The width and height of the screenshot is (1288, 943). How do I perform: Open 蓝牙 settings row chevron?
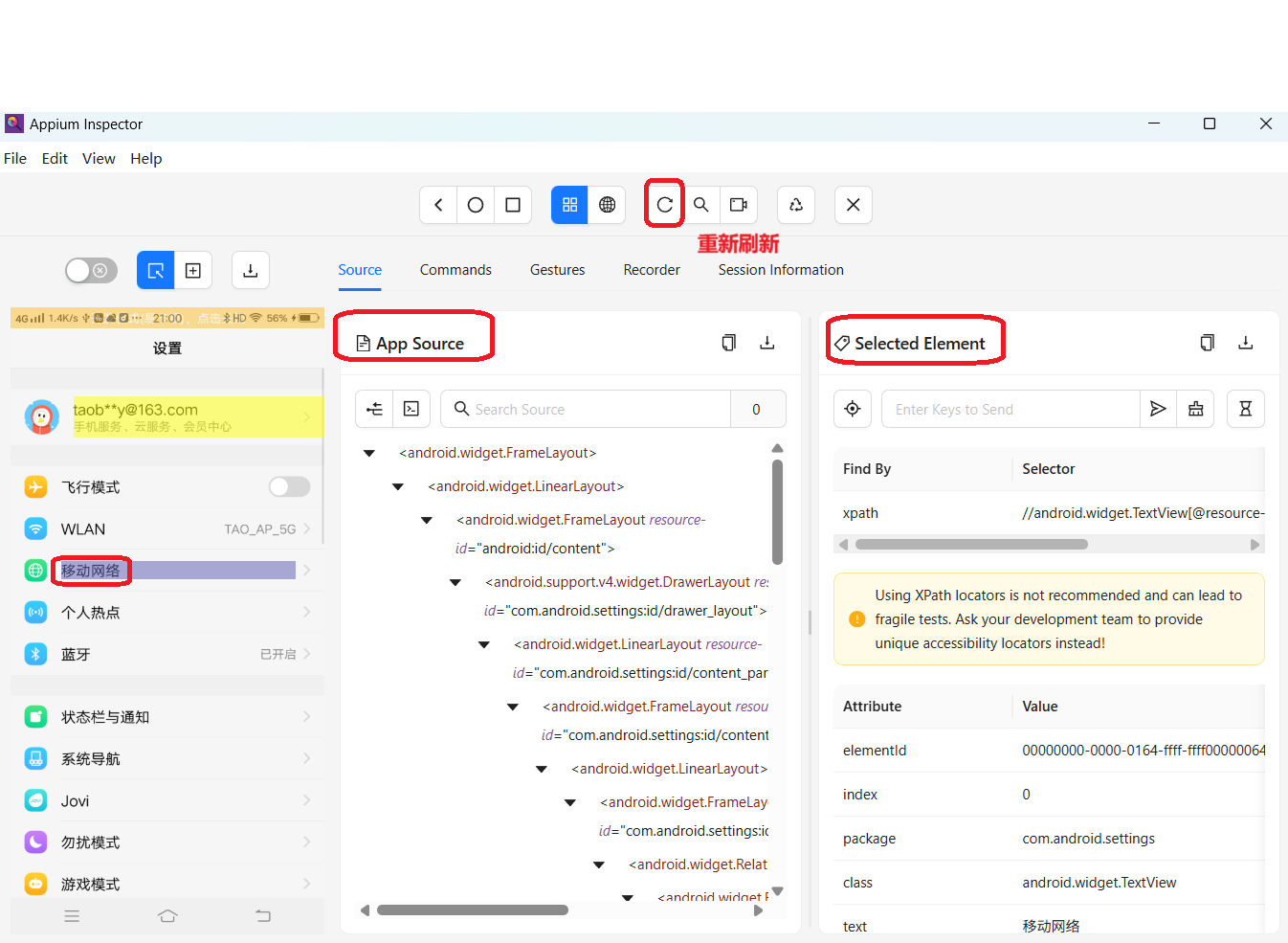coord(307,655)
